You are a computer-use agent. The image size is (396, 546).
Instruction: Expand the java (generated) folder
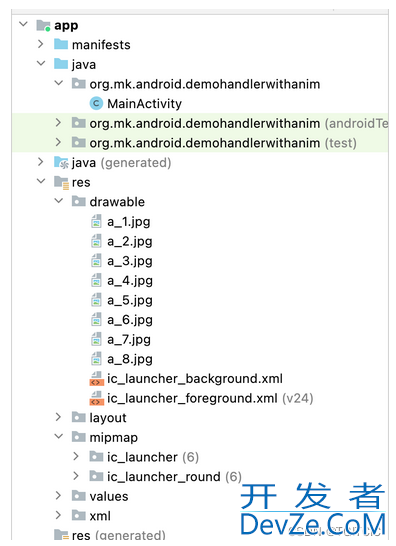click(41, 162)
